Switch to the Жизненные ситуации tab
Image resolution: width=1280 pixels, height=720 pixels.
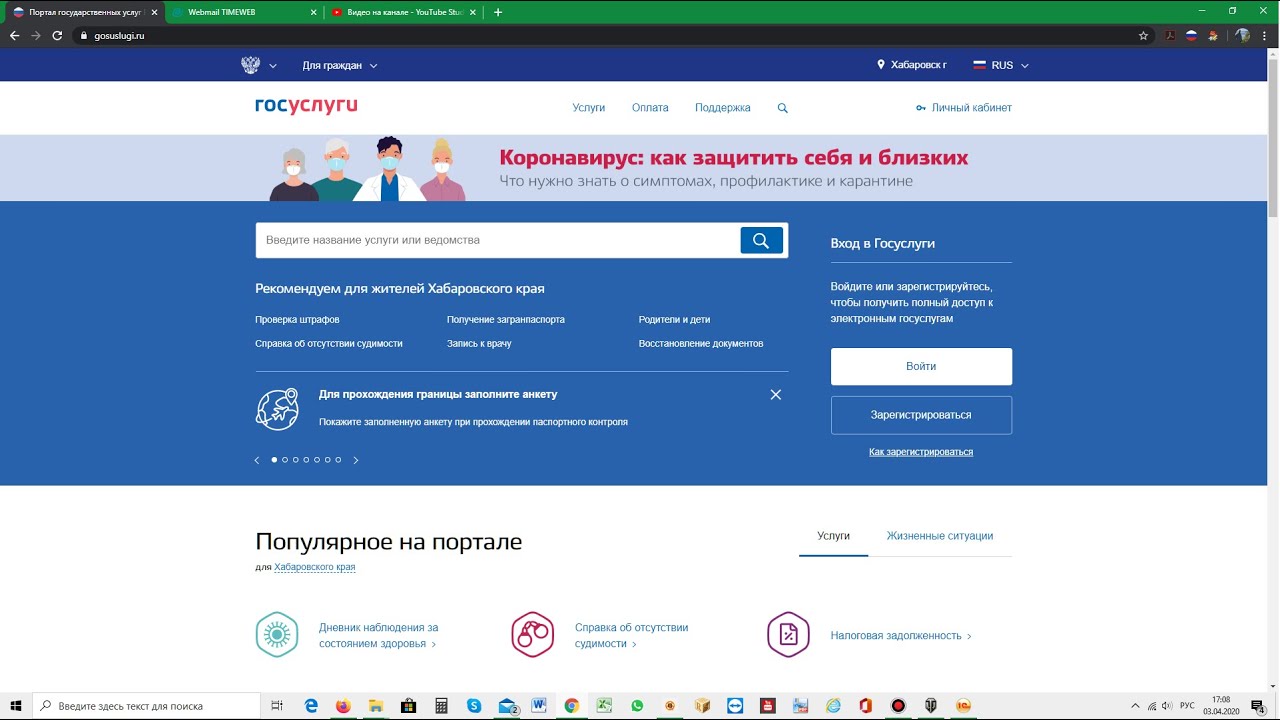pos(940,536)
